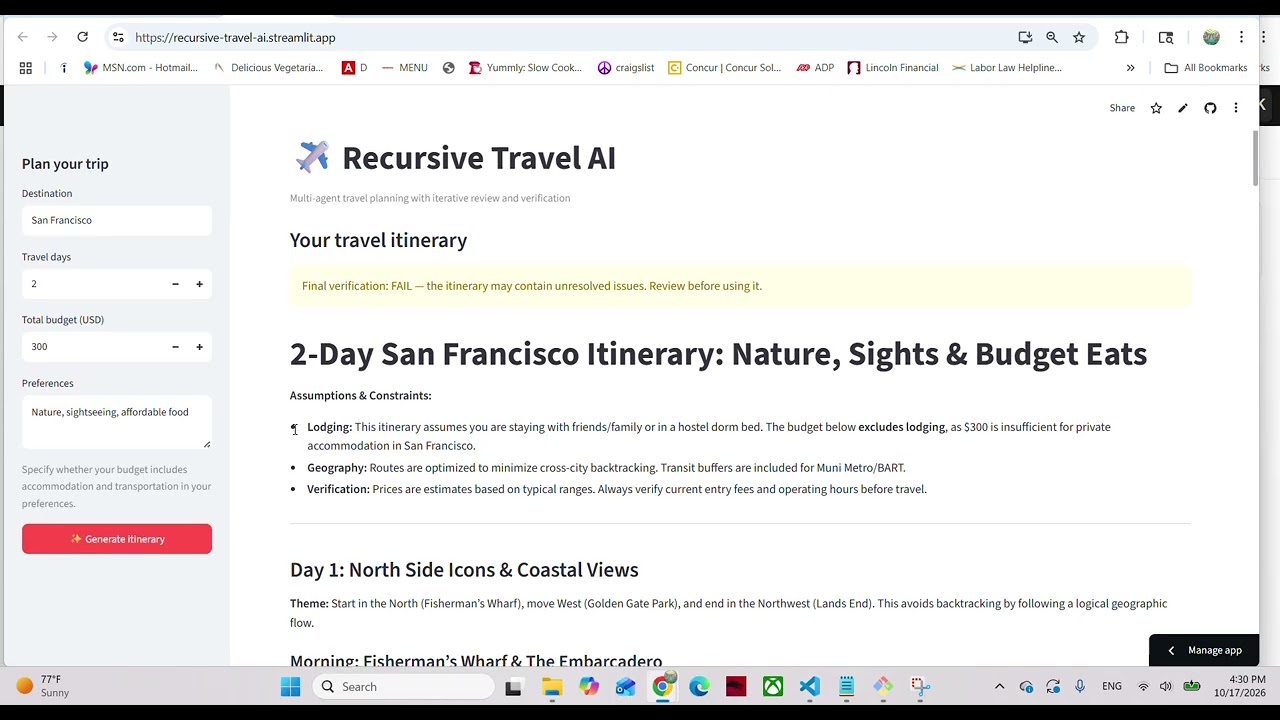
Task: Open File Explorer from the taskbar
Action: click(x=552, y=687)
